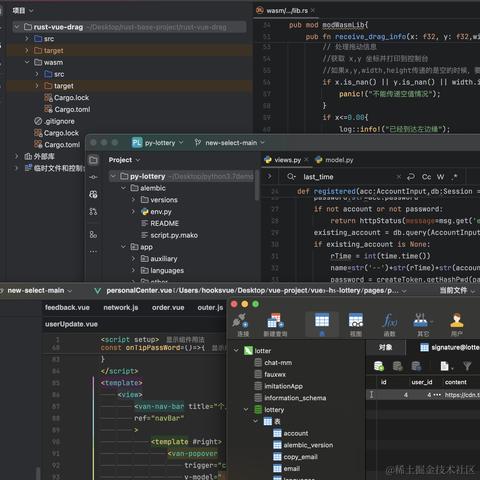This screenshot has width=480, height=480.
Task: Click the Vue V icon beside personalCenter.vue
Action: [97, 291]
